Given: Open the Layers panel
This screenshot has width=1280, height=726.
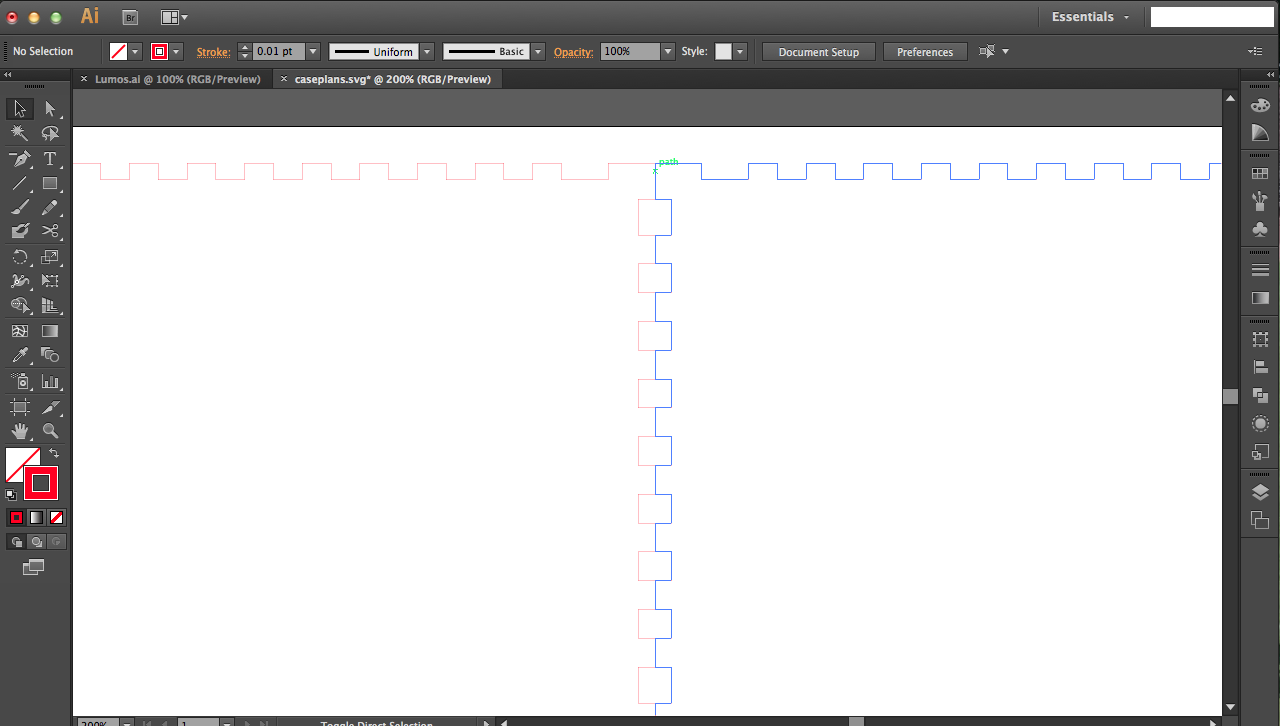Looking at the screenshot, I should point(1260,492).
